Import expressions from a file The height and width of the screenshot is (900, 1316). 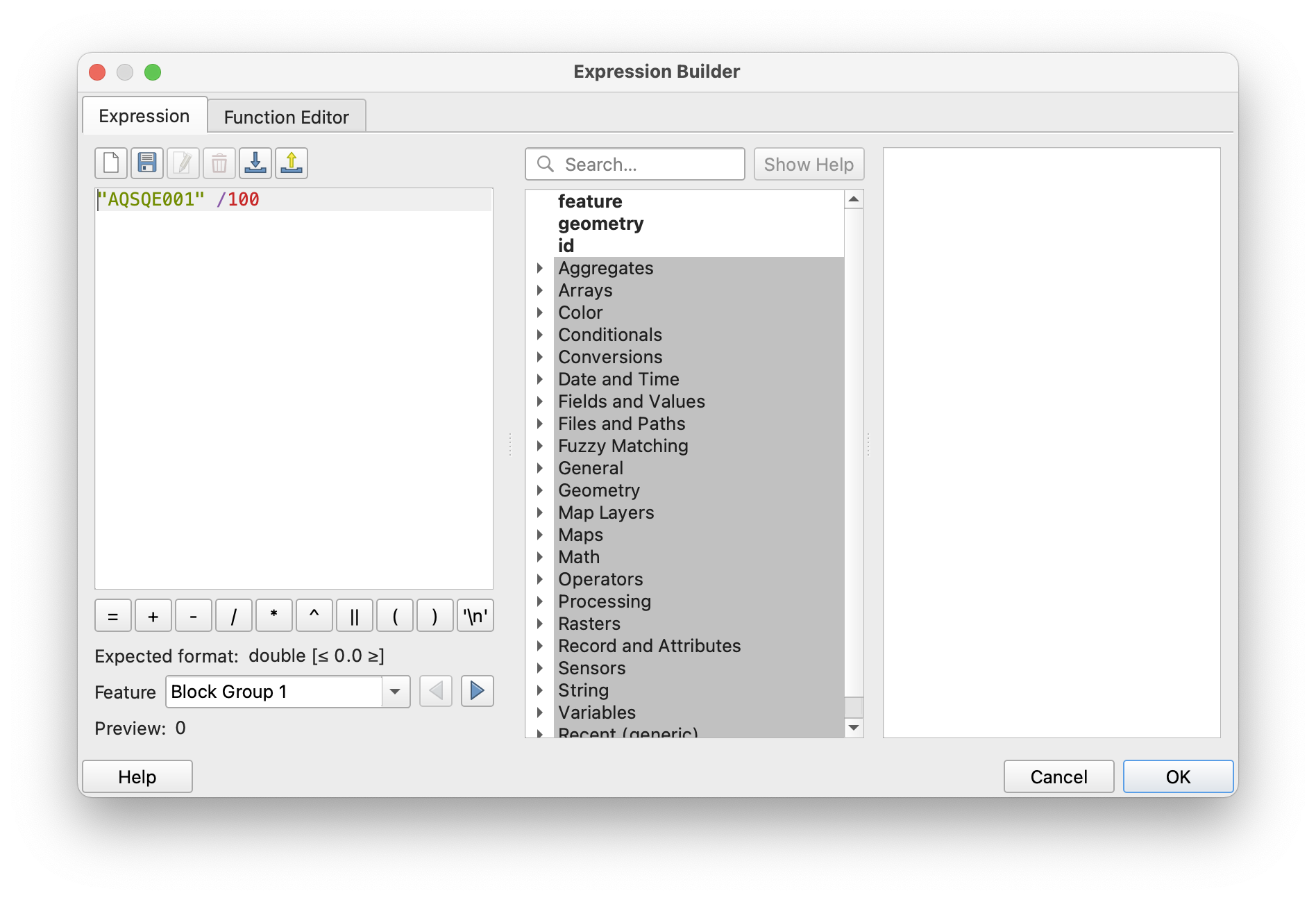pos(255,162)
